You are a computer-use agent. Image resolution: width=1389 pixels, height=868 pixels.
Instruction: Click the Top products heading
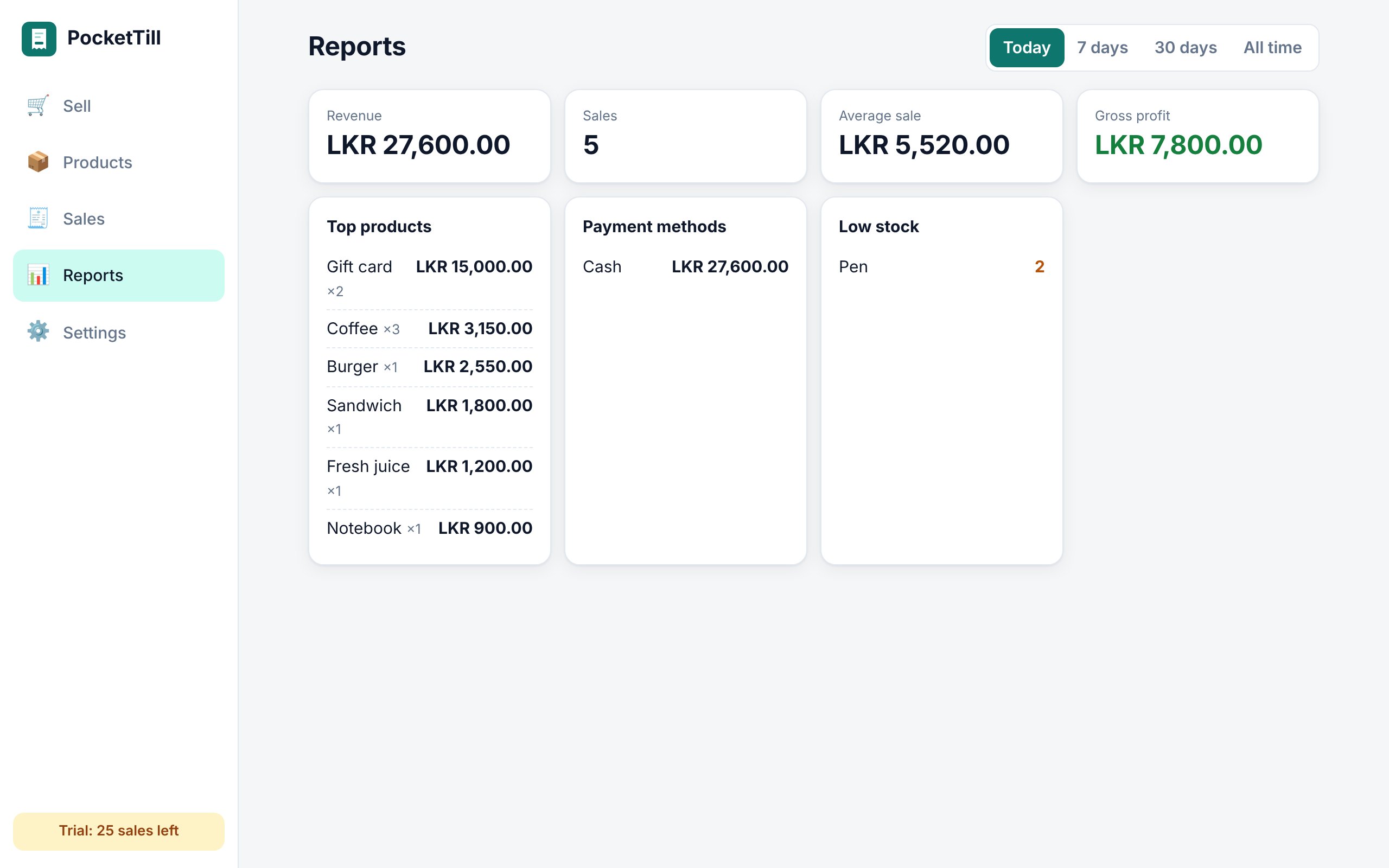click(379, 227)
